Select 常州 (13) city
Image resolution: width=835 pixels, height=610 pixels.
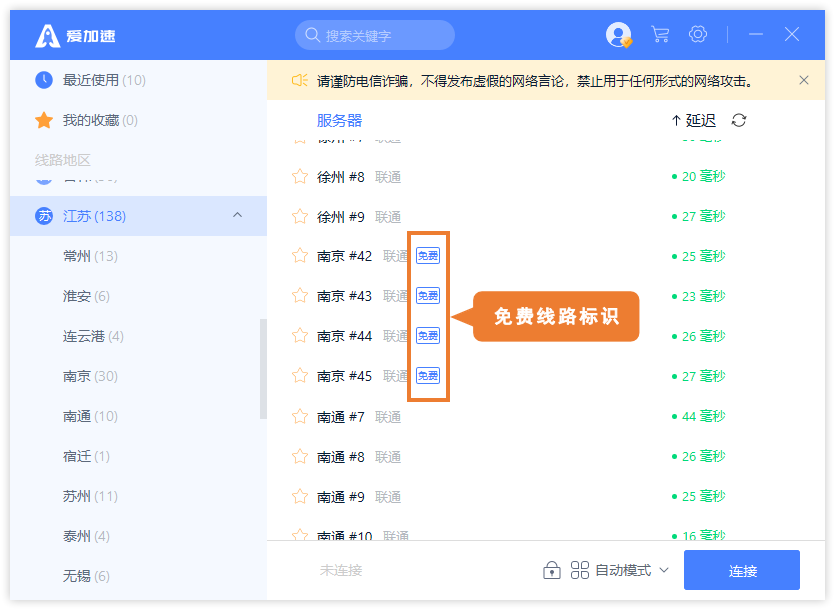pyautogui.click(x=138, y=256)
